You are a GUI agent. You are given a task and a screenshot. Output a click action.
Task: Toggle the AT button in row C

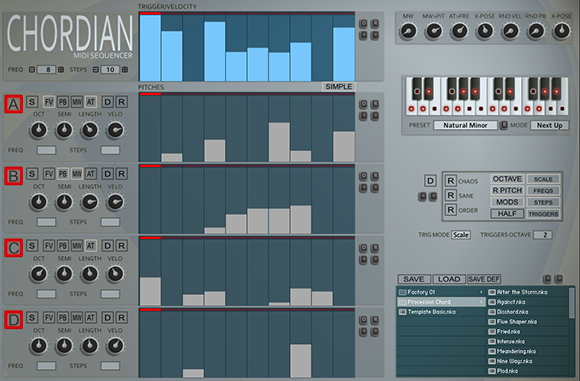point(91,246)
